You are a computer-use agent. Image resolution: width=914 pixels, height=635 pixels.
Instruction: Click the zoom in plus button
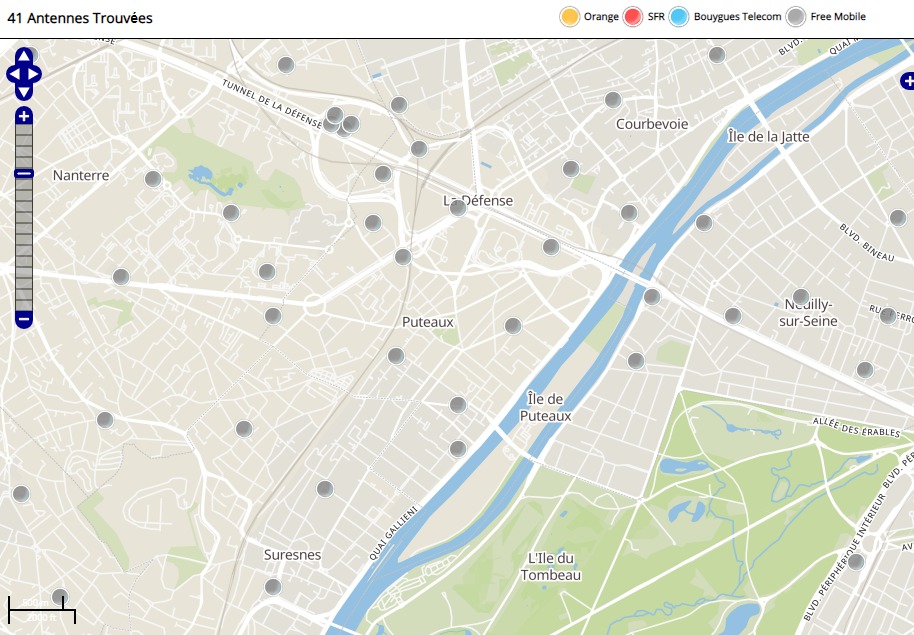click(x=24, y=116)
